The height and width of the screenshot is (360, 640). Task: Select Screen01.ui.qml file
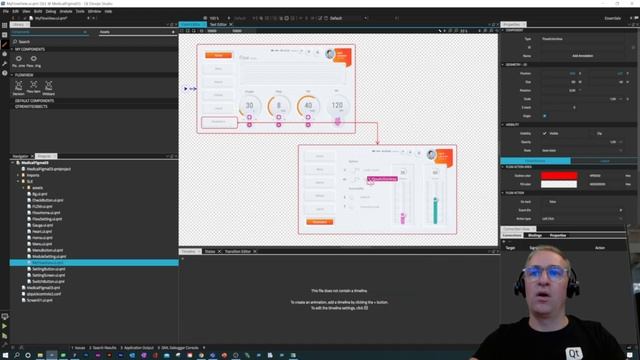click(x=39, y=300)
